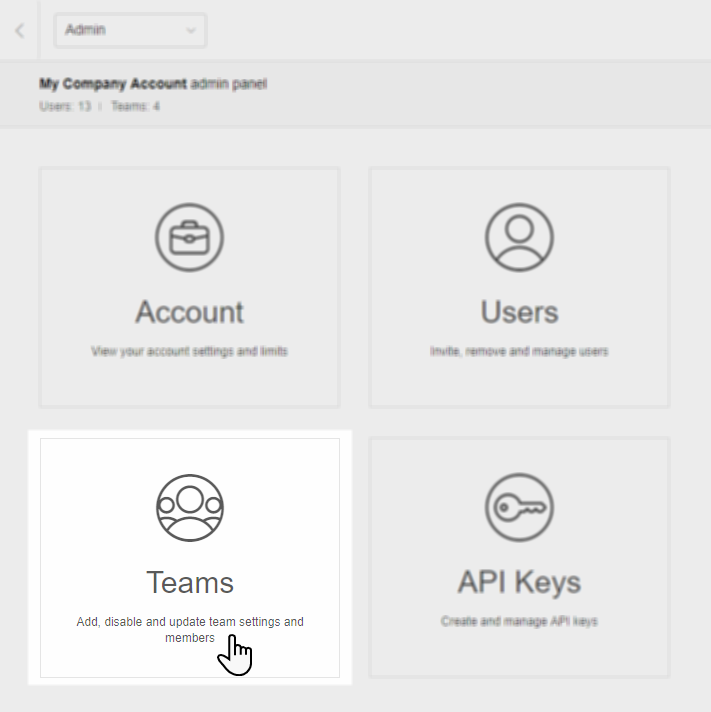Click the 'Admin' label inside the selector

pyautogui.click(x=85, y=31)
